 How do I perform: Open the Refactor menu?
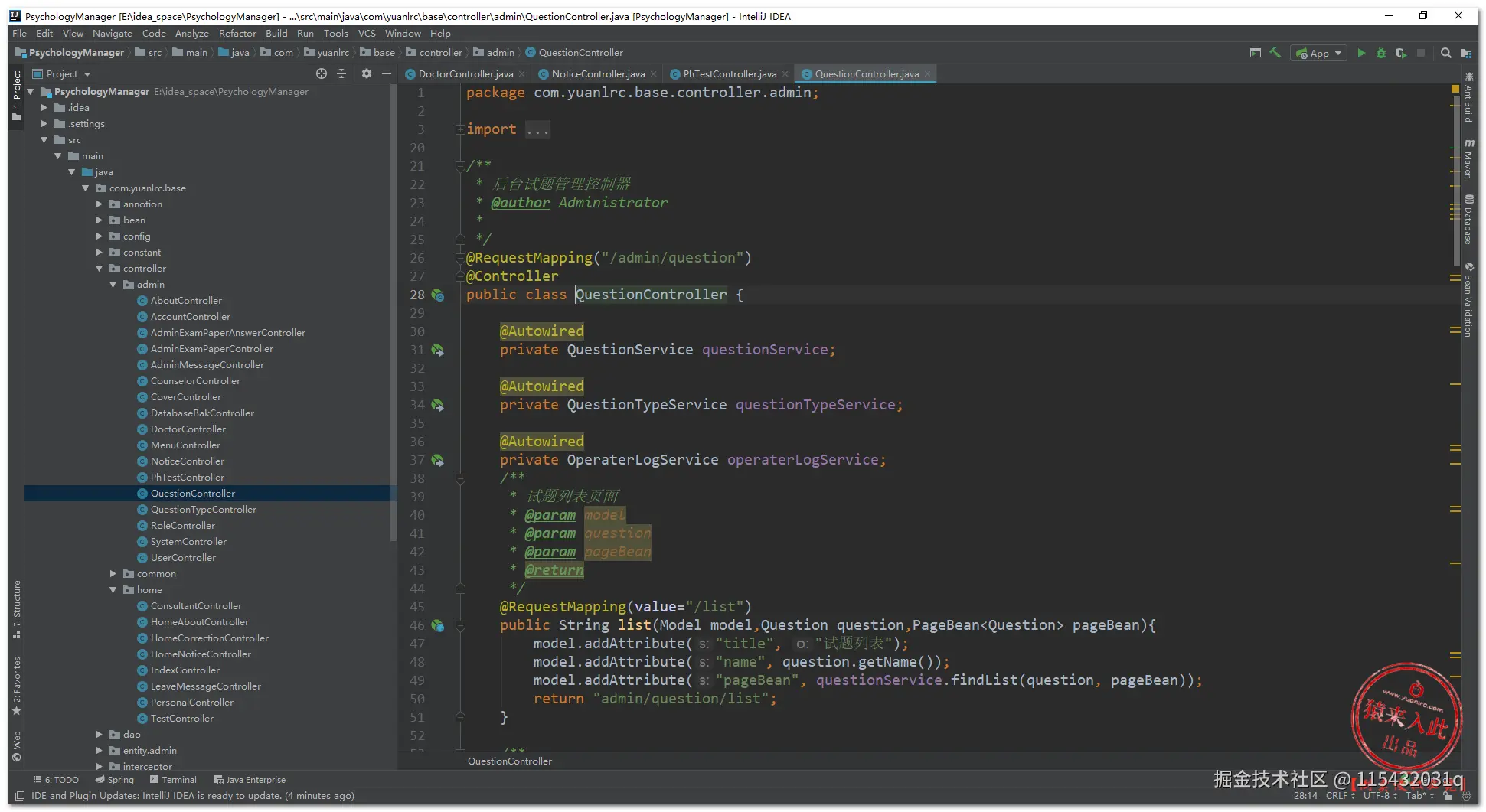click(x=237, y=34)
